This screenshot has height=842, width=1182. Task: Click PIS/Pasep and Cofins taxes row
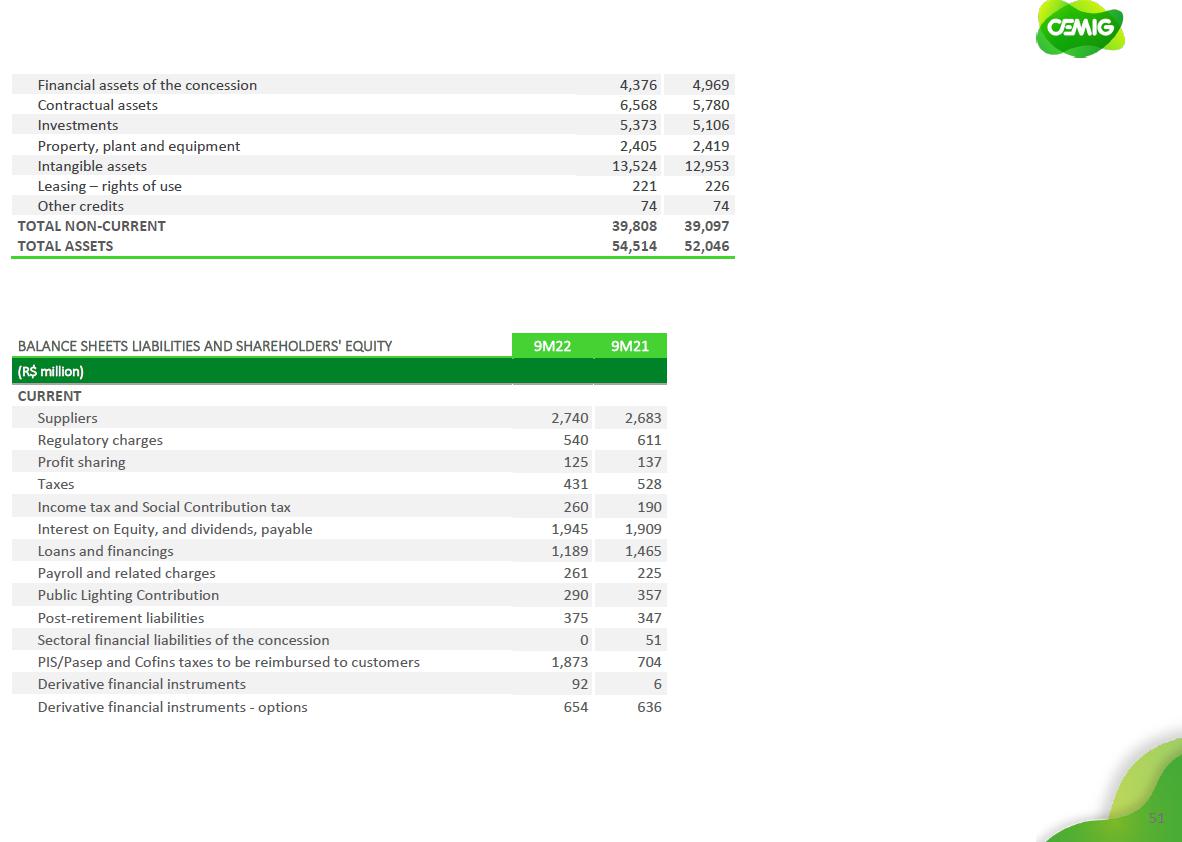(228, 662)
